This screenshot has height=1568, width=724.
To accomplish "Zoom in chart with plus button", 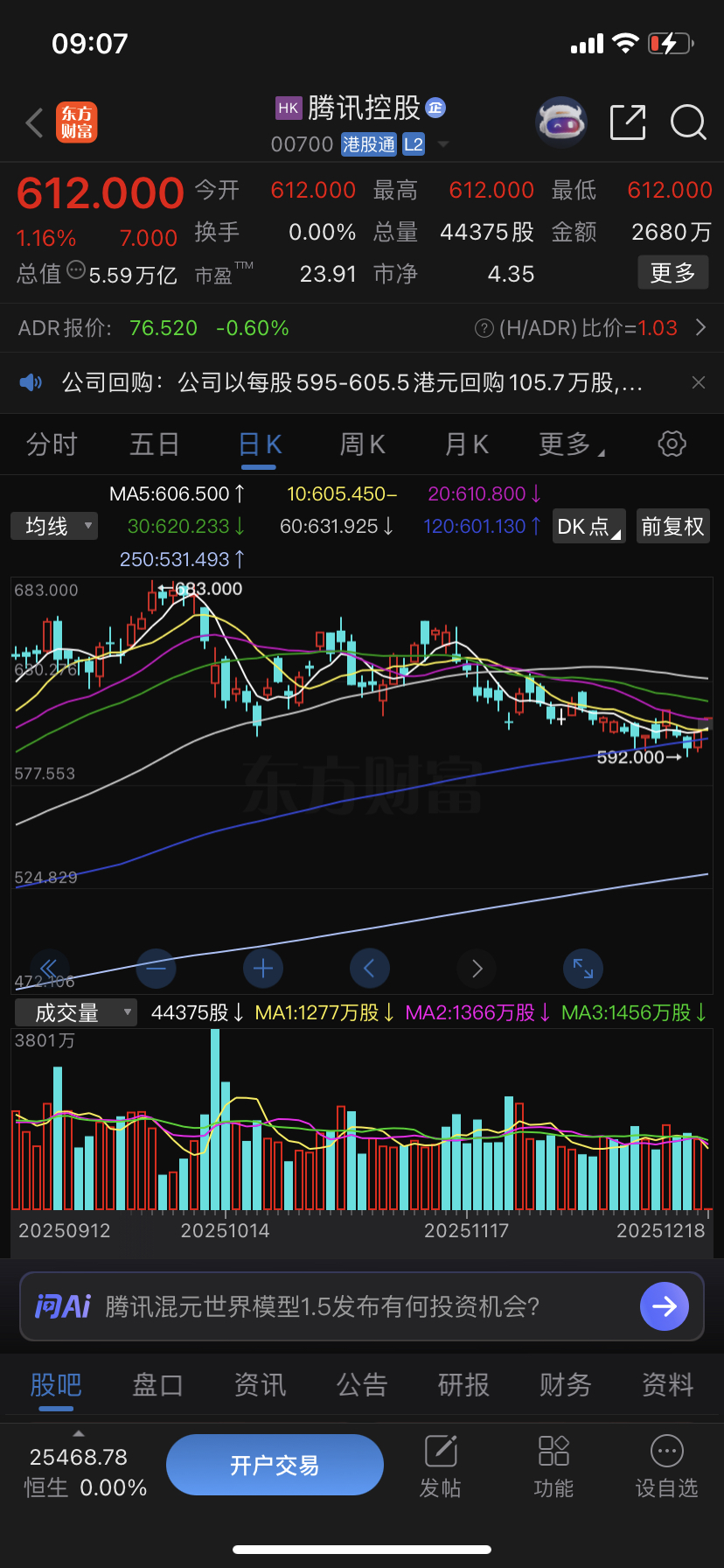I will click(262, 969).
